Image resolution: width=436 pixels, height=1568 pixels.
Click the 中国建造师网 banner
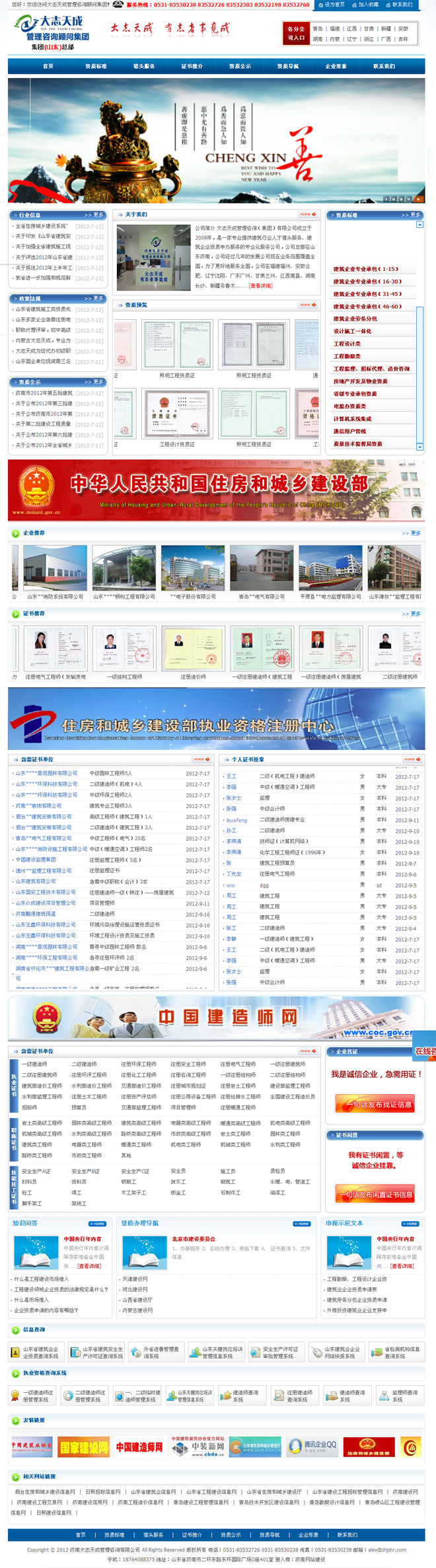pyautogui.click(x=216, y=1018)
